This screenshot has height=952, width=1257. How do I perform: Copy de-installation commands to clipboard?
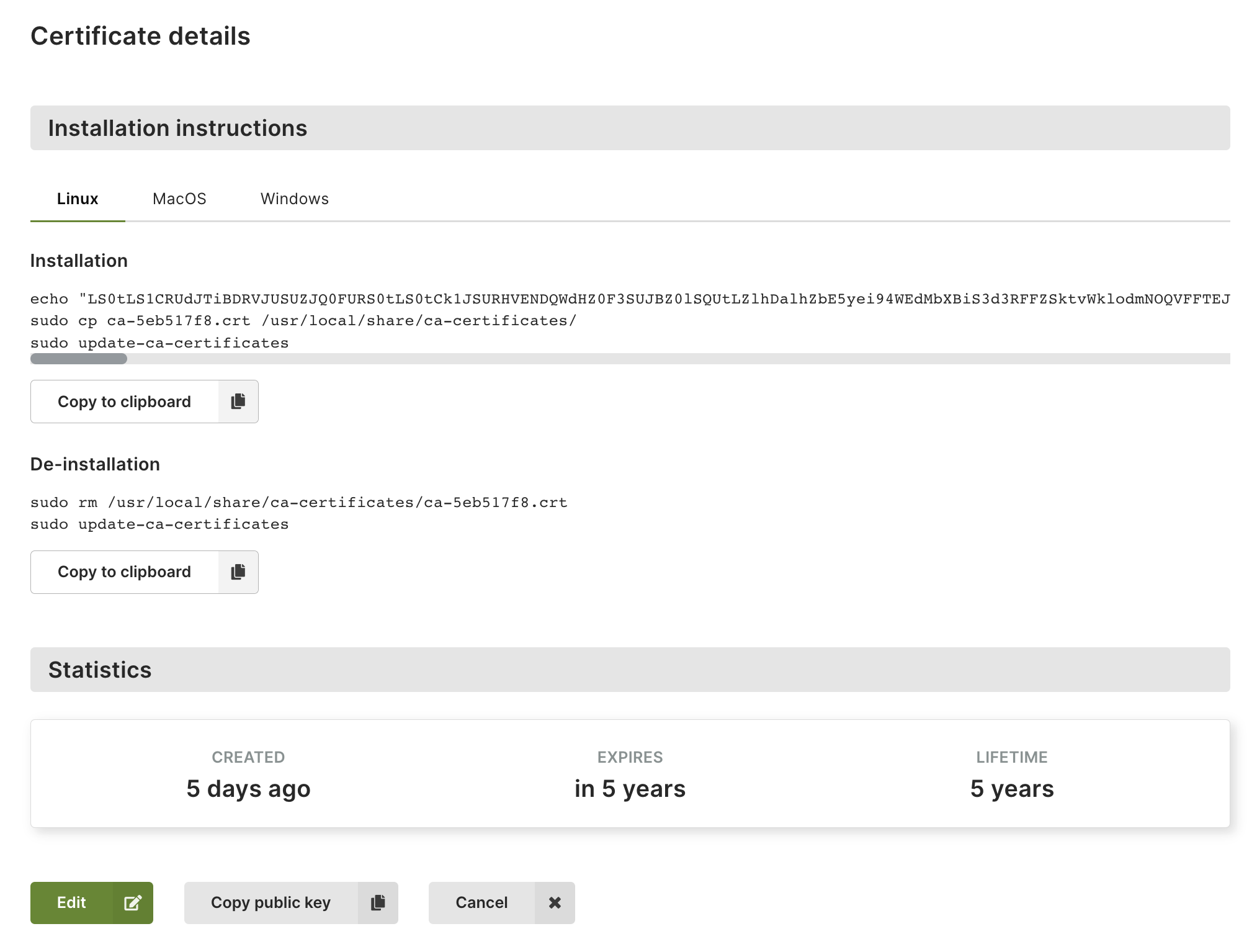click(145, 572)
